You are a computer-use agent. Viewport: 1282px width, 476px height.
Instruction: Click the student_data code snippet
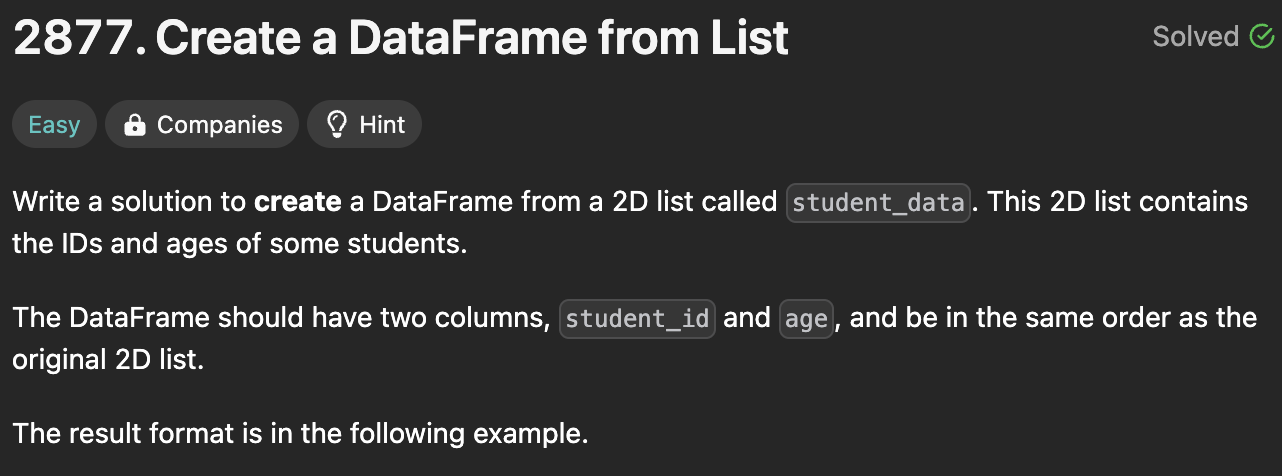pos(878,203)
